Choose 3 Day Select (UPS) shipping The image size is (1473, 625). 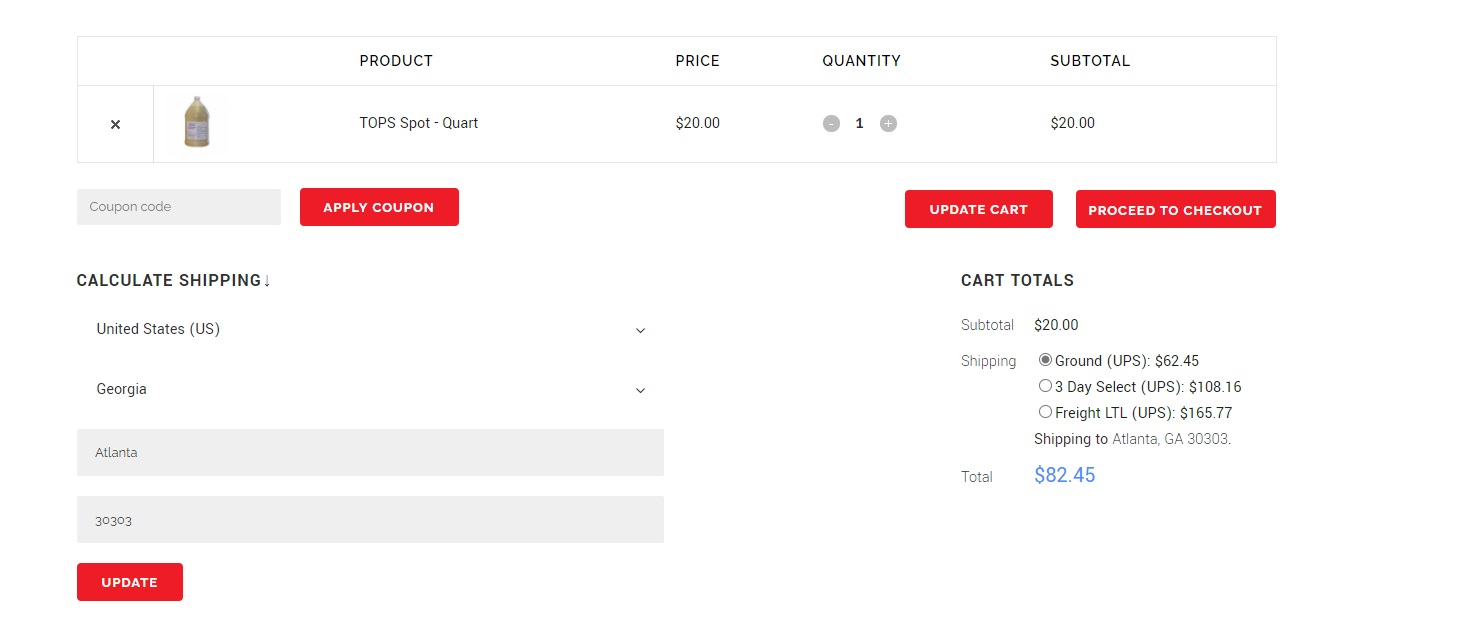[1046, 386]
